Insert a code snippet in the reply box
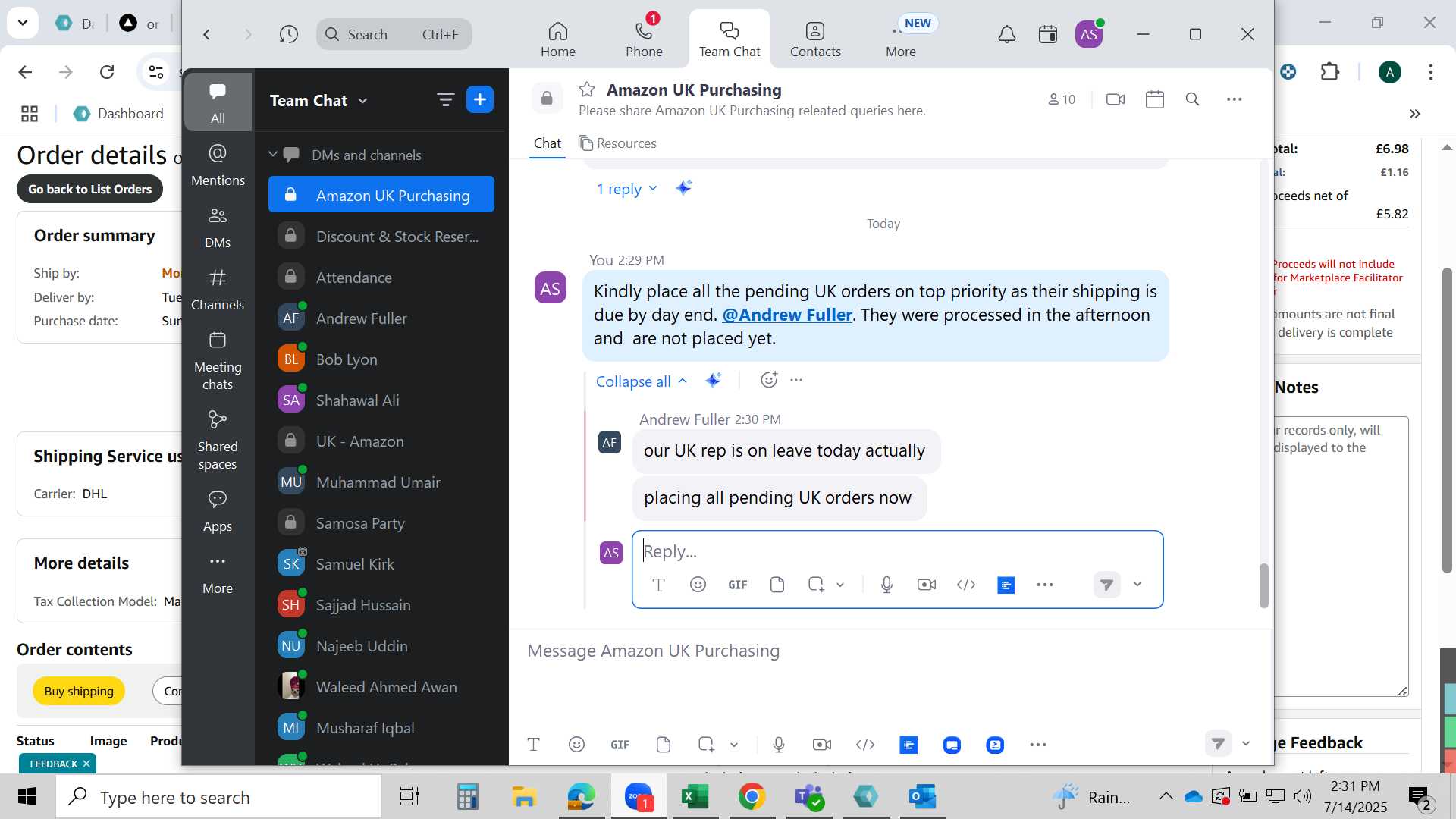The image size is (1456, 819). [966, 584]
